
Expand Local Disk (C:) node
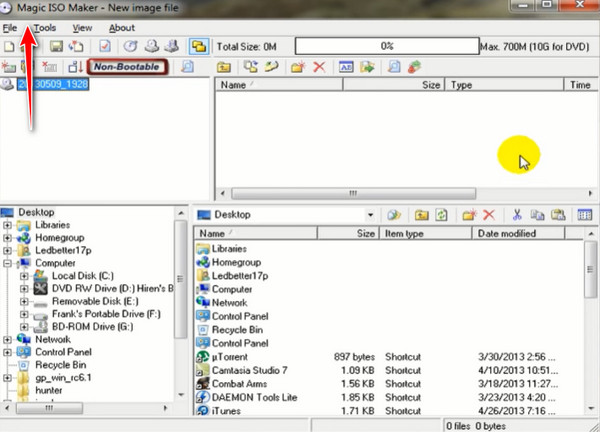click(24, 276)
